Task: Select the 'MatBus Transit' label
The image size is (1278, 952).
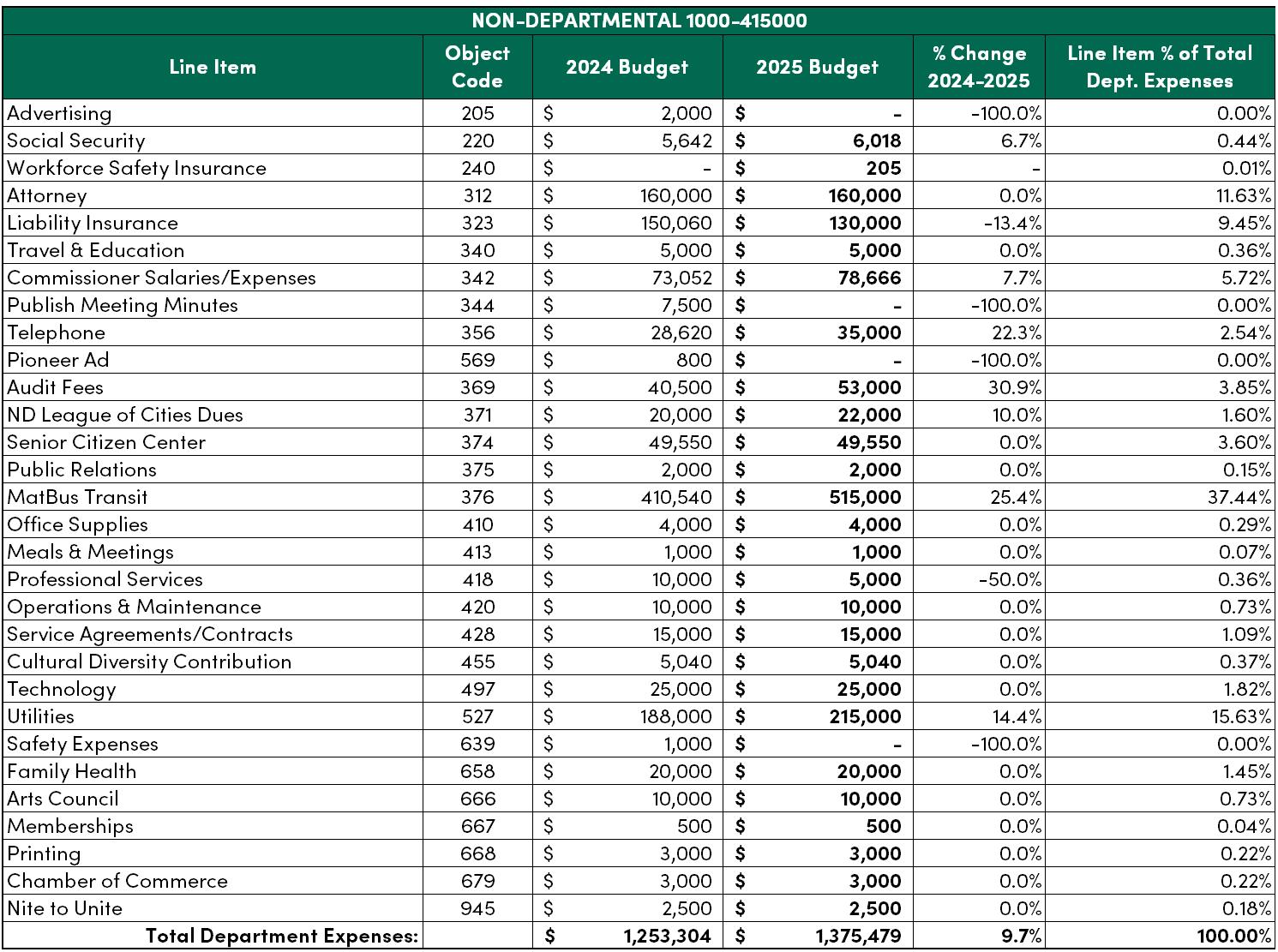Action: point(77,497)
